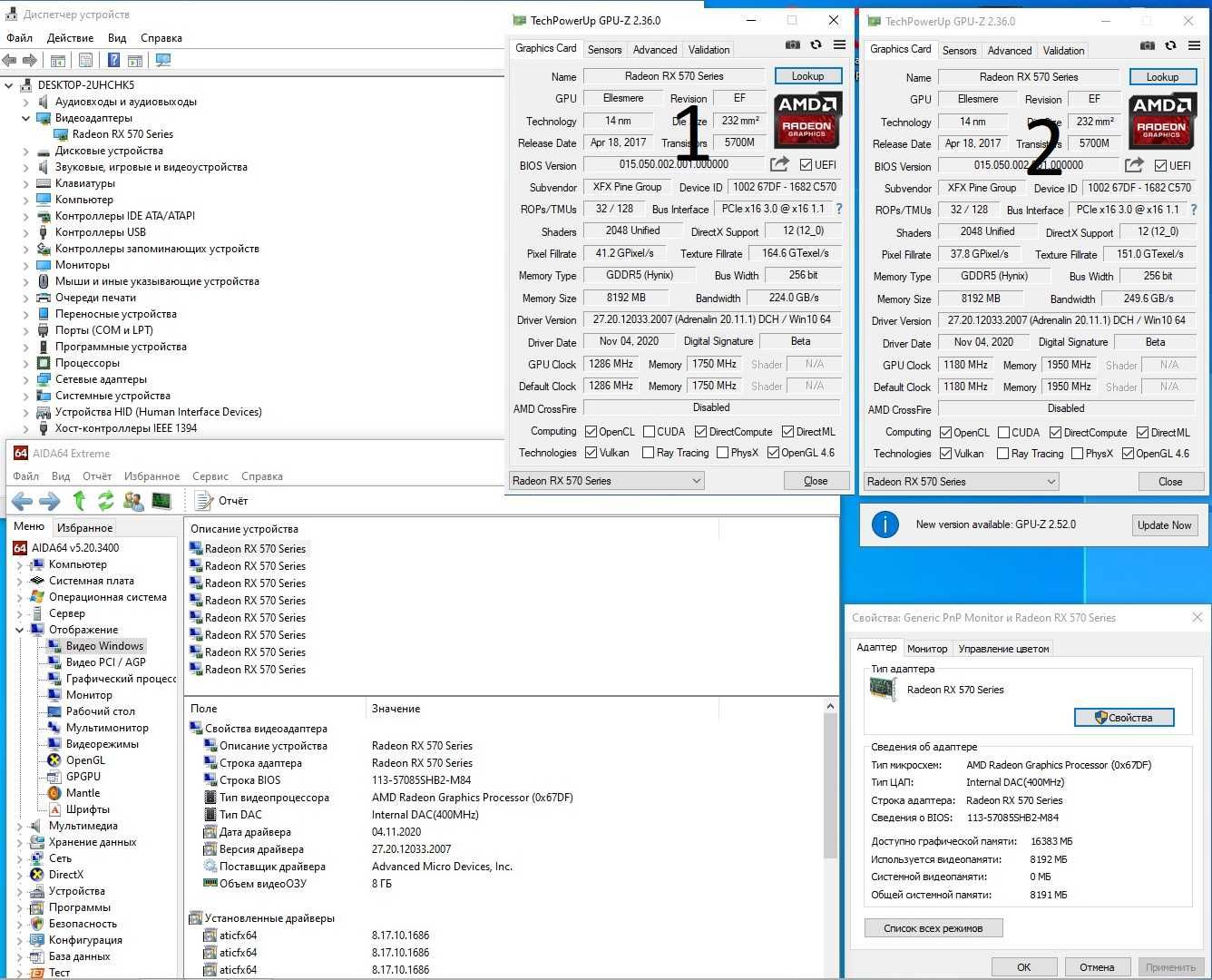Screen dimensions: 1212x980
Task: Expand Процессоры node in Device Manager
Action: tap(25, 363)
